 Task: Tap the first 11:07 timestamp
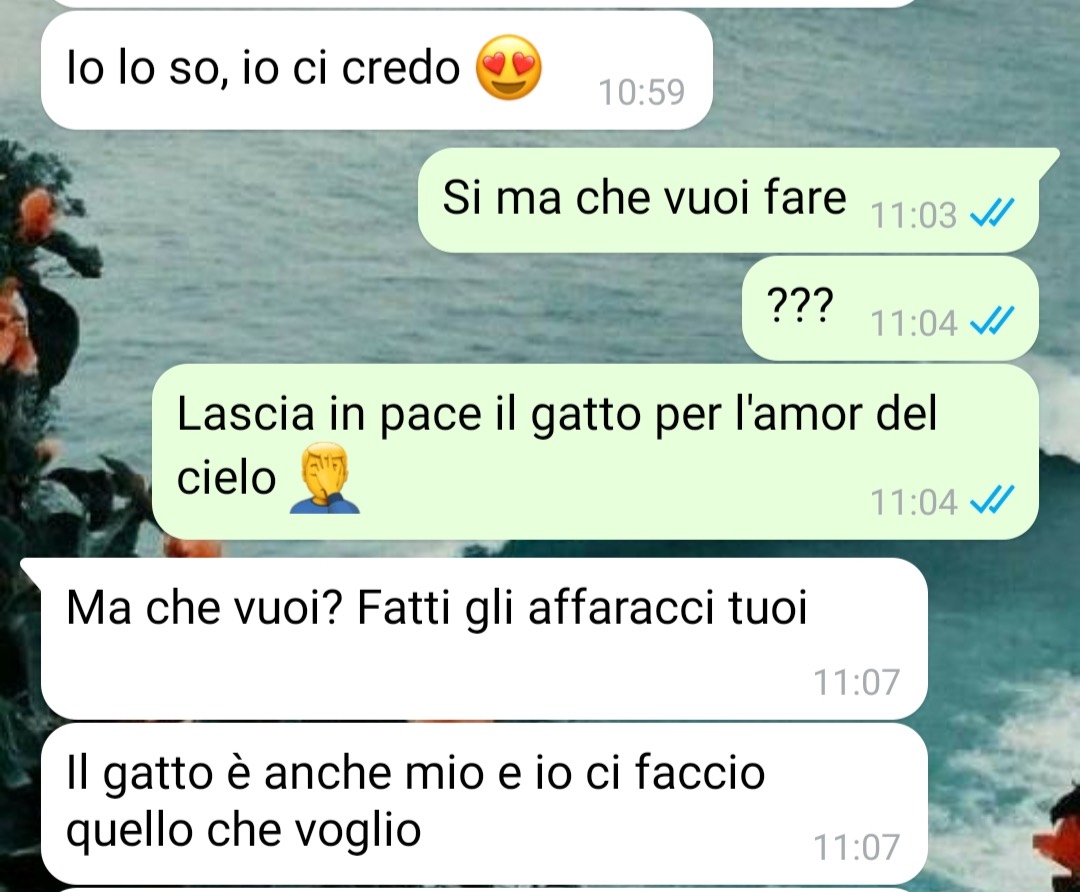857,682
